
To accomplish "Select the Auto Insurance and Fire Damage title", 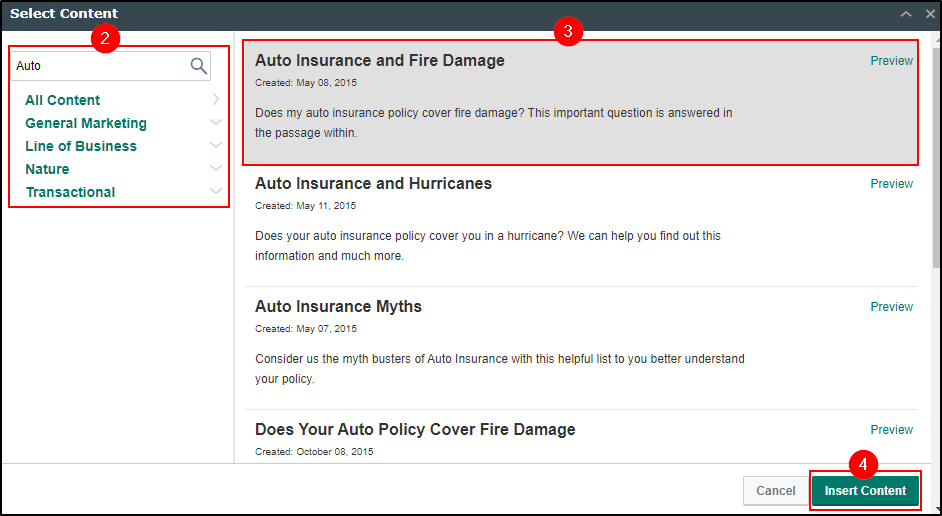I will pos(380,60).
